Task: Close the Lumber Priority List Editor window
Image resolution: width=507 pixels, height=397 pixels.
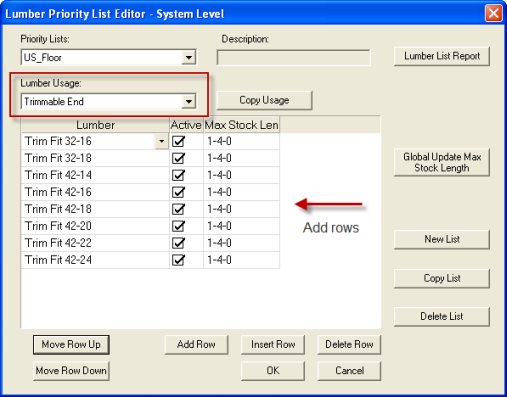Action: pos(493,14)
